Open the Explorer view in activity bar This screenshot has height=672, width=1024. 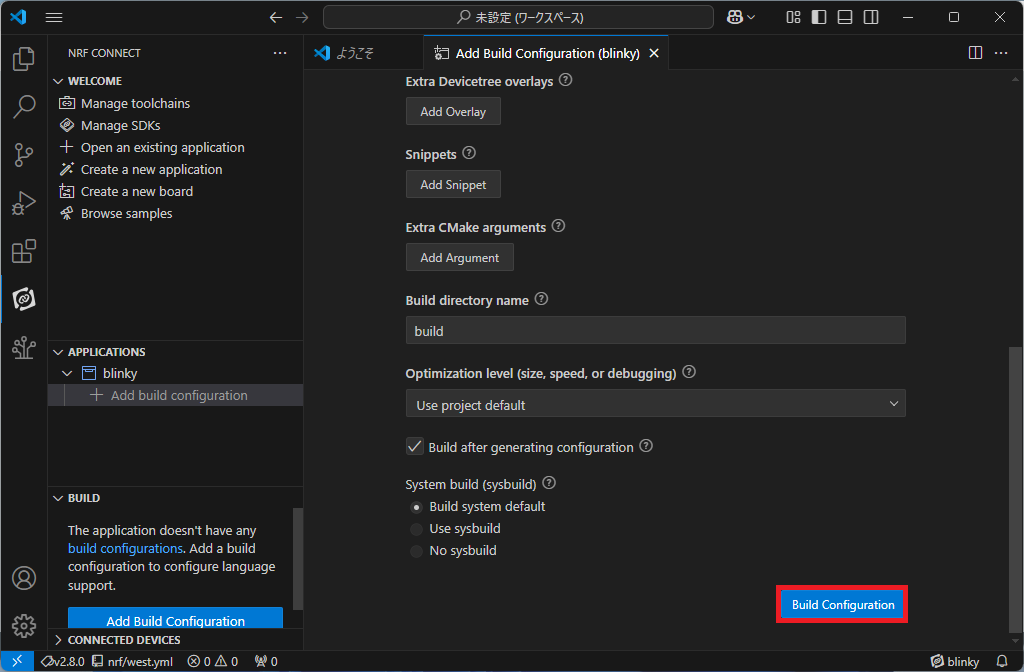tap(24, 59)
